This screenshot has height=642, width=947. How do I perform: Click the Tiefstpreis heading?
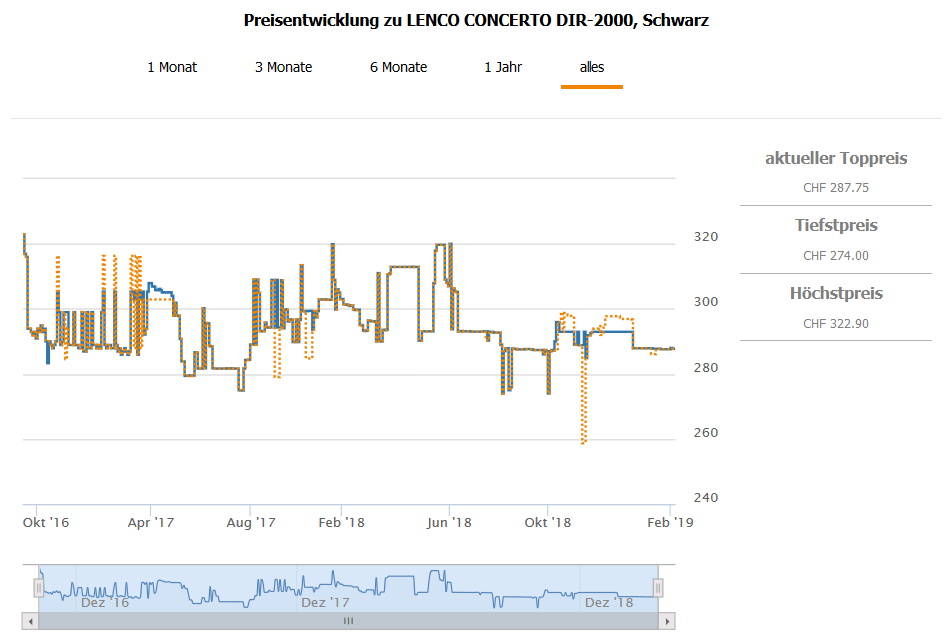[x=836, y=226]
